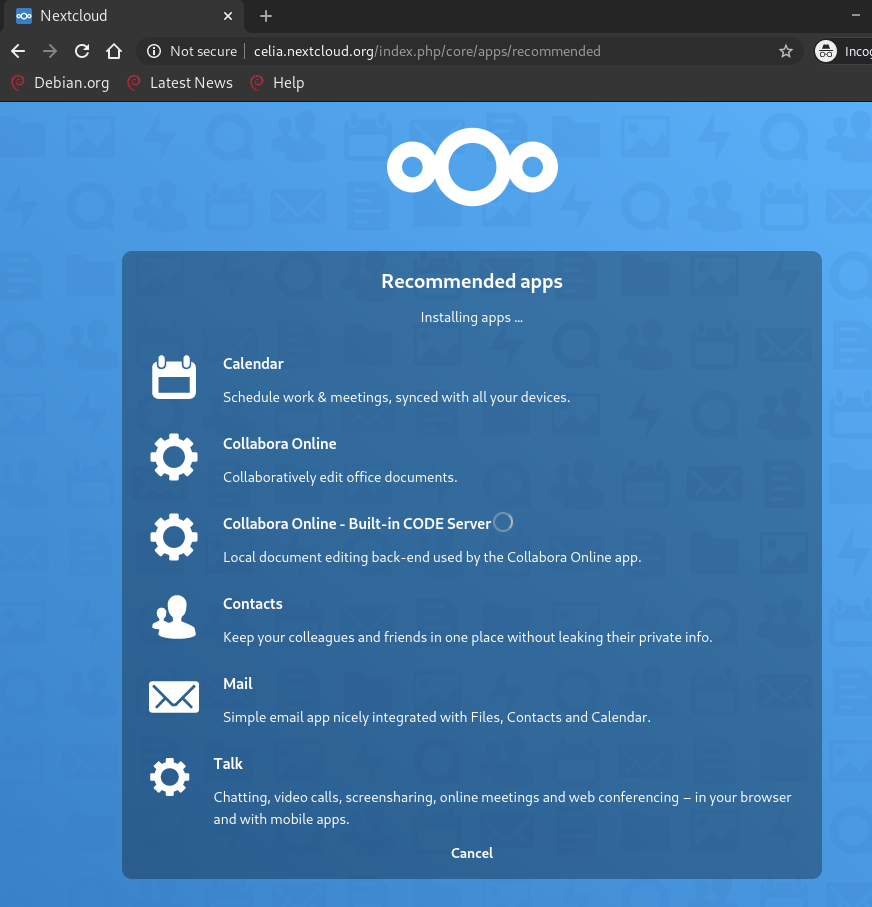872x907 pixels.
Task: Click the Nextcloud logo at top
Action: [472, 167]
